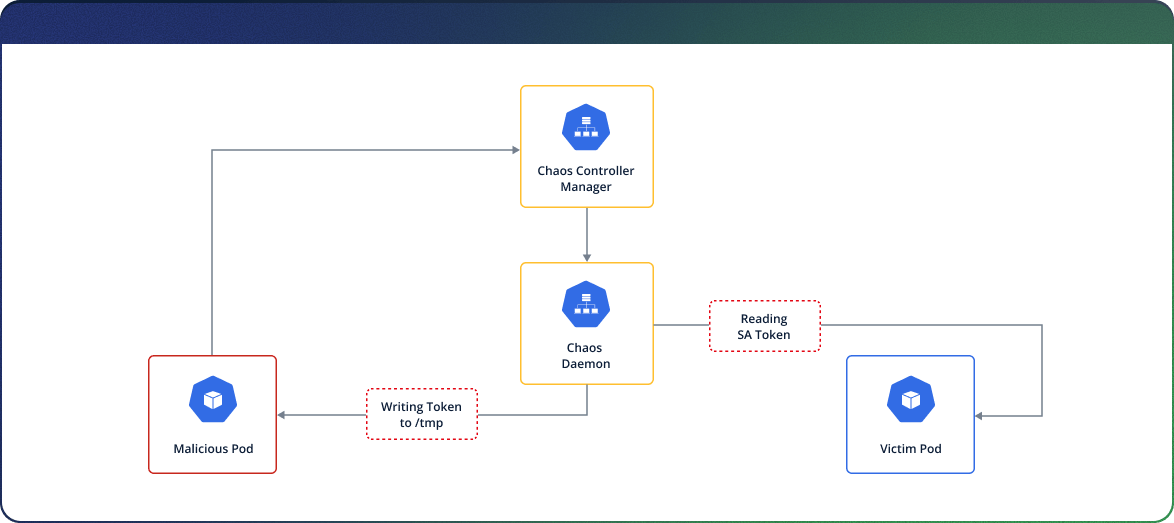Select the arrowhead pointing into Malicious Pod
The width and height of the screenshot is (1174, 523).
282,414
